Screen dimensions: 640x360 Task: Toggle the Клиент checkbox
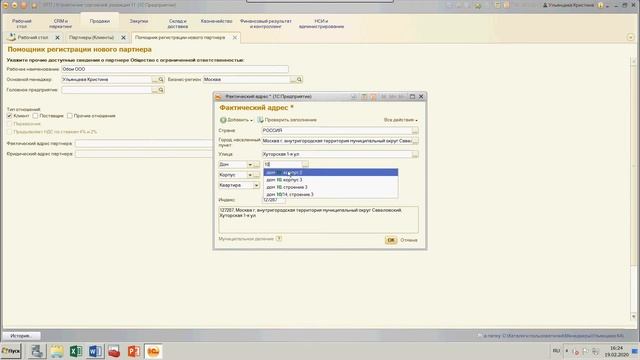9,116
